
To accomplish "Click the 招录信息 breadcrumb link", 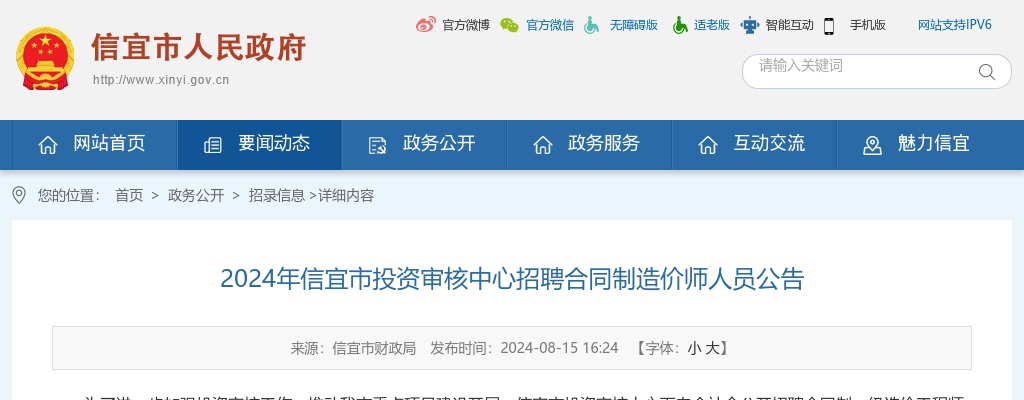I will tap(276, 195).
